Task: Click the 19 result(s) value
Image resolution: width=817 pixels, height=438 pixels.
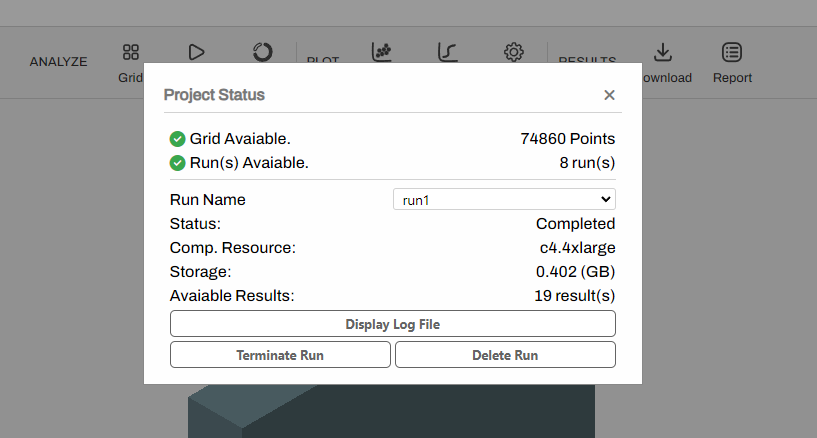Action: [575, 296]
